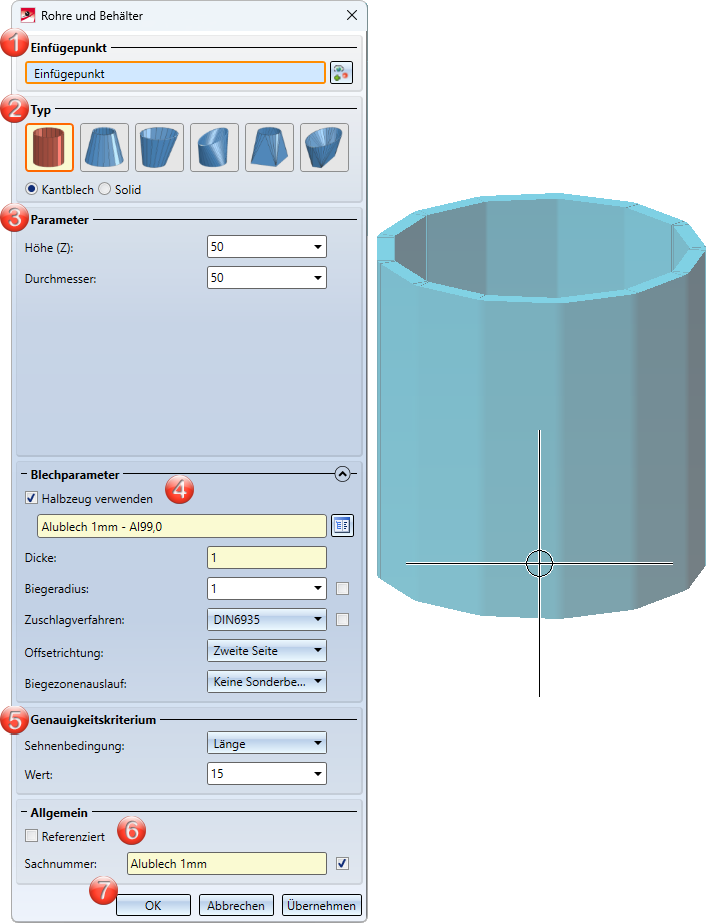Select the Solid radio button
This screenshot has width=706, height=923.
[x=105, y=188]
